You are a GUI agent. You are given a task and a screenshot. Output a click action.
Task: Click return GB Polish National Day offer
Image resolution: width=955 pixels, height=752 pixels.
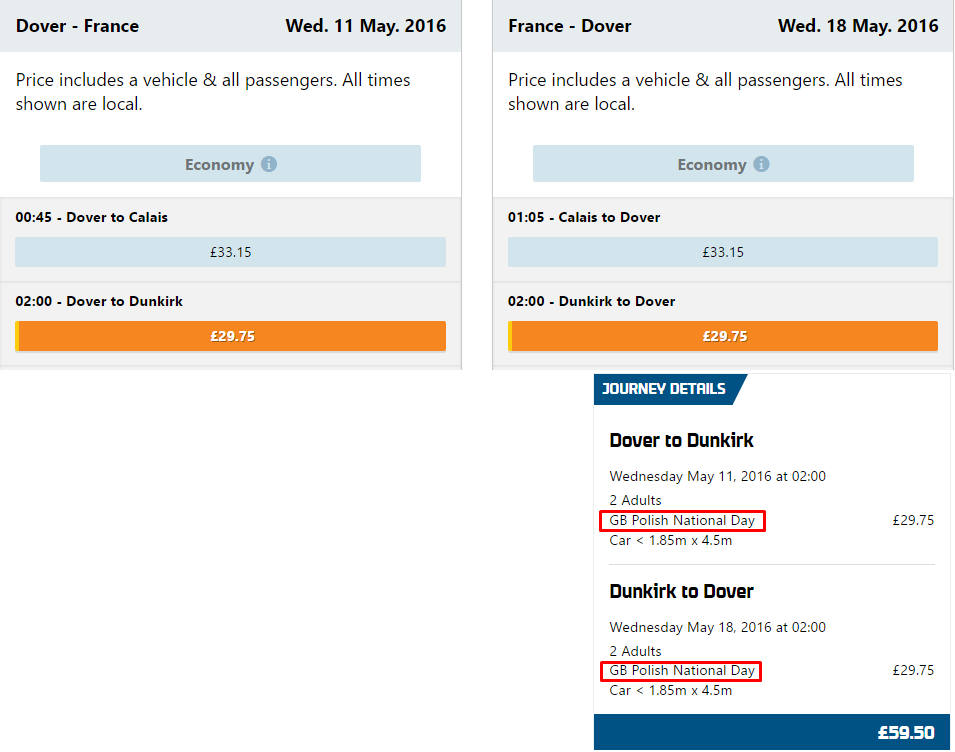681,671
